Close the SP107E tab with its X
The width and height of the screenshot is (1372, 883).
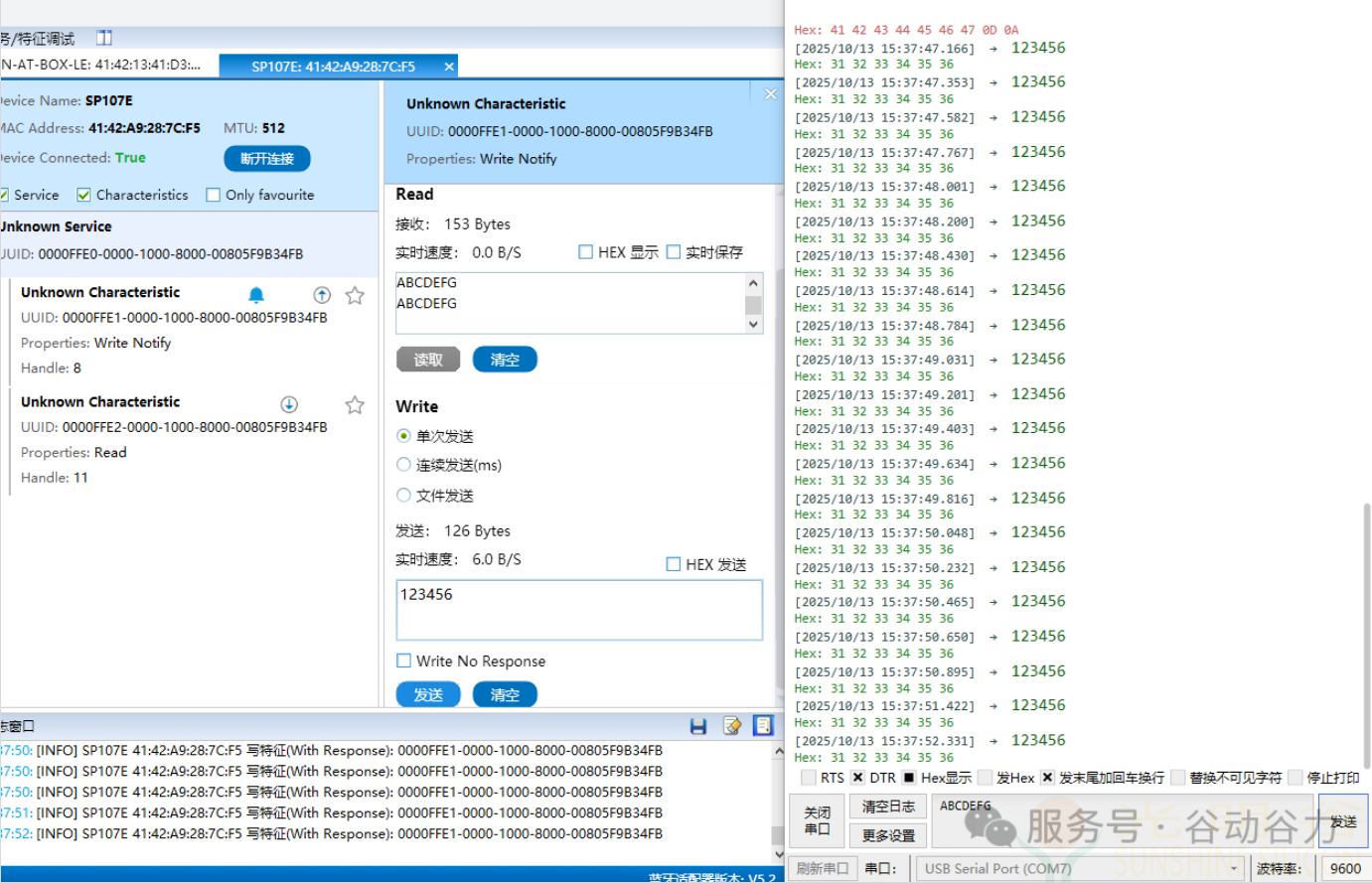(x=449, y=67)
